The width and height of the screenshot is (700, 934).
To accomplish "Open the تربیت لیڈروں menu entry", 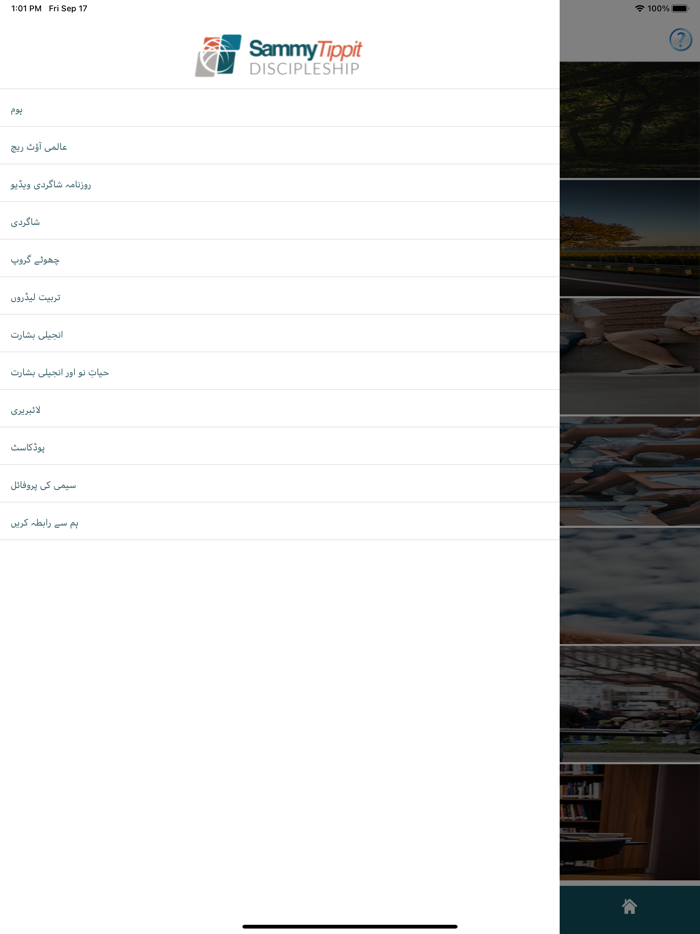I will coord(279,296).
